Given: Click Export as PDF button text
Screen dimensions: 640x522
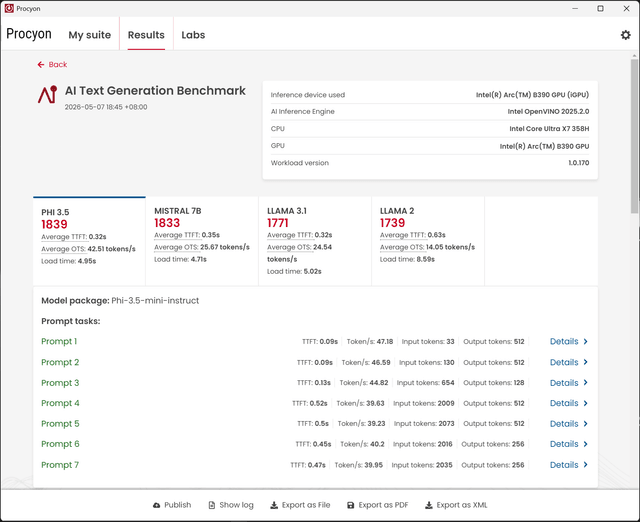Looking at the screenshot, I should (x=383, y=505).
